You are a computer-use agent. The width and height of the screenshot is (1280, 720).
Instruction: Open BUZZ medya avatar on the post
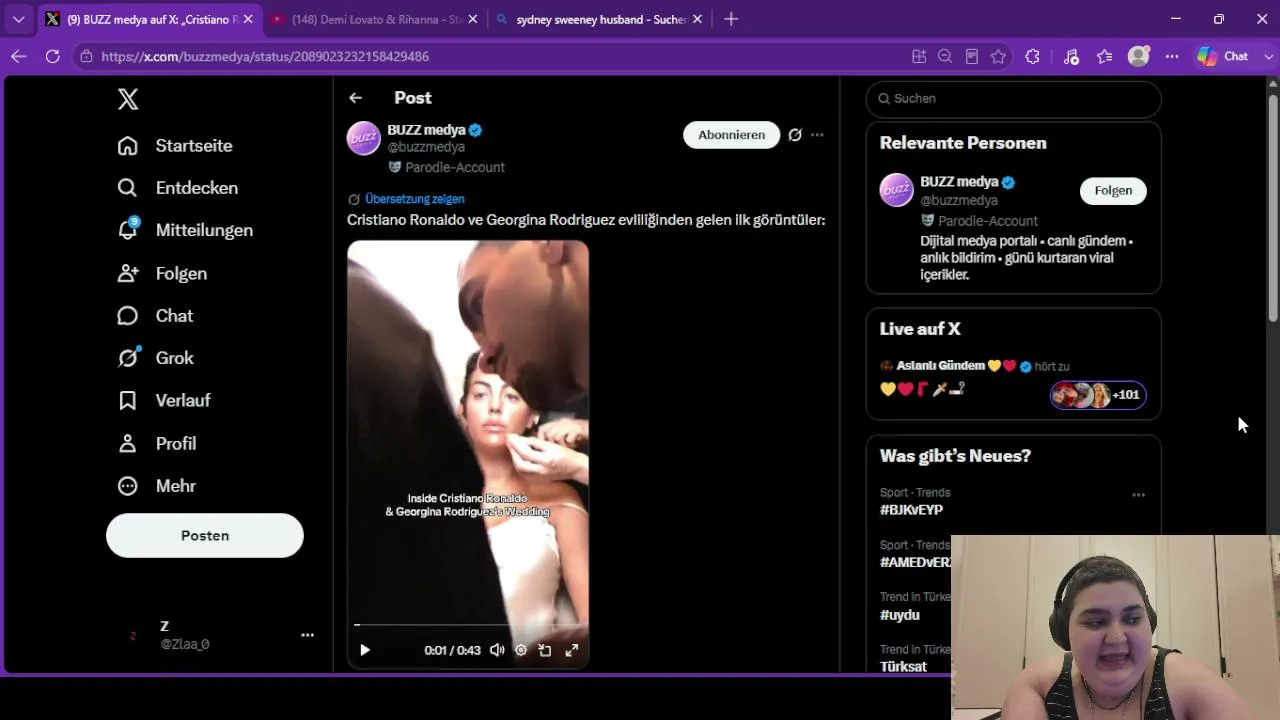364,138
